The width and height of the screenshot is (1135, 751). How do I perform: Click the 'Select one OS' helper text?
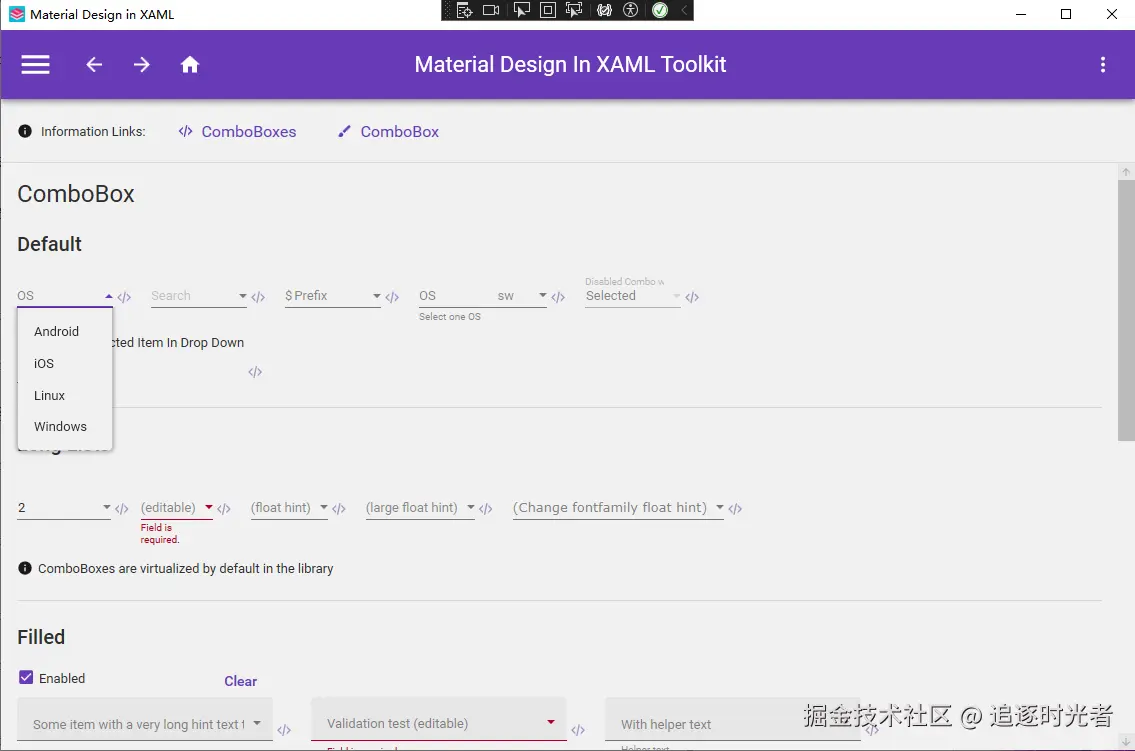coord(450,317)
